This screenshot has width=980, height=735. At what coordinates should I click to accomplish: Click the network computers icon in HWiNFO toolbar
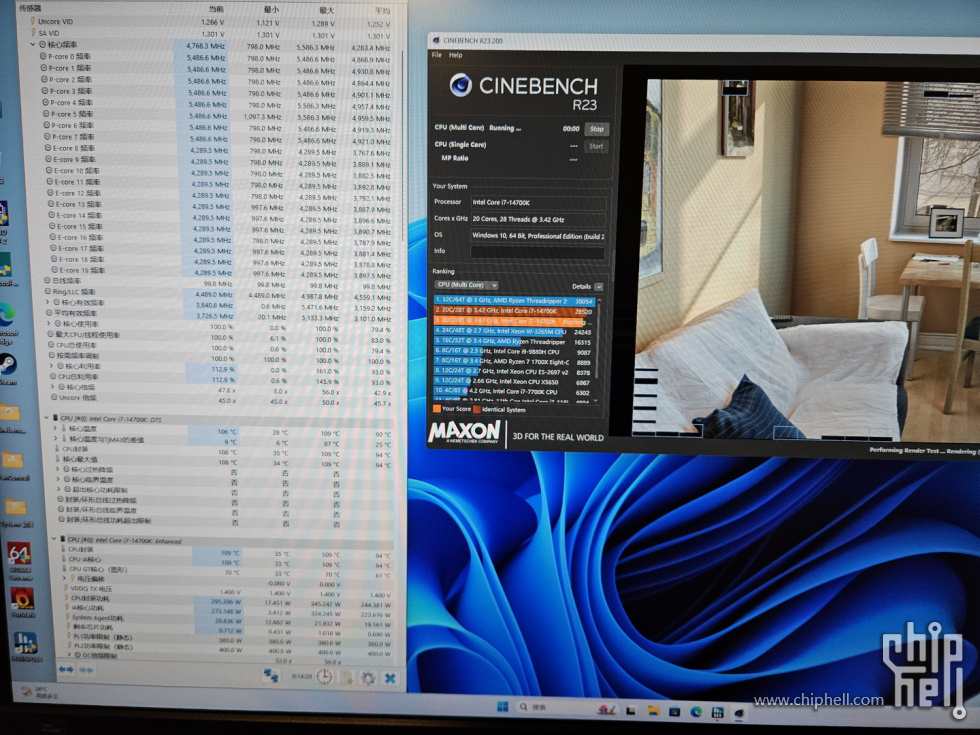tap(271, 676)
